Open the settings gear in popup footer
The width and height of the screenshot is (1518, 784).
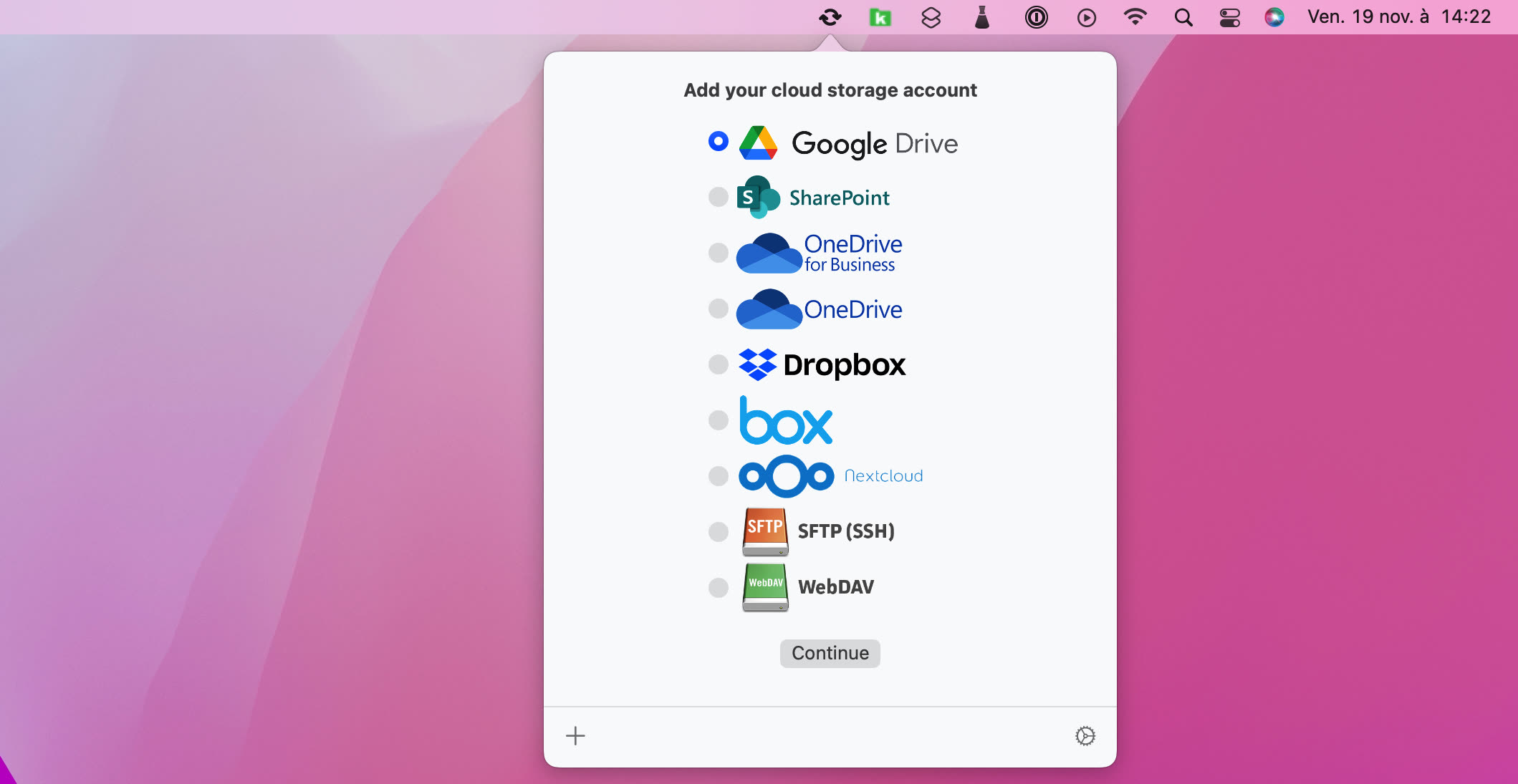click(x=1085, y=736)
